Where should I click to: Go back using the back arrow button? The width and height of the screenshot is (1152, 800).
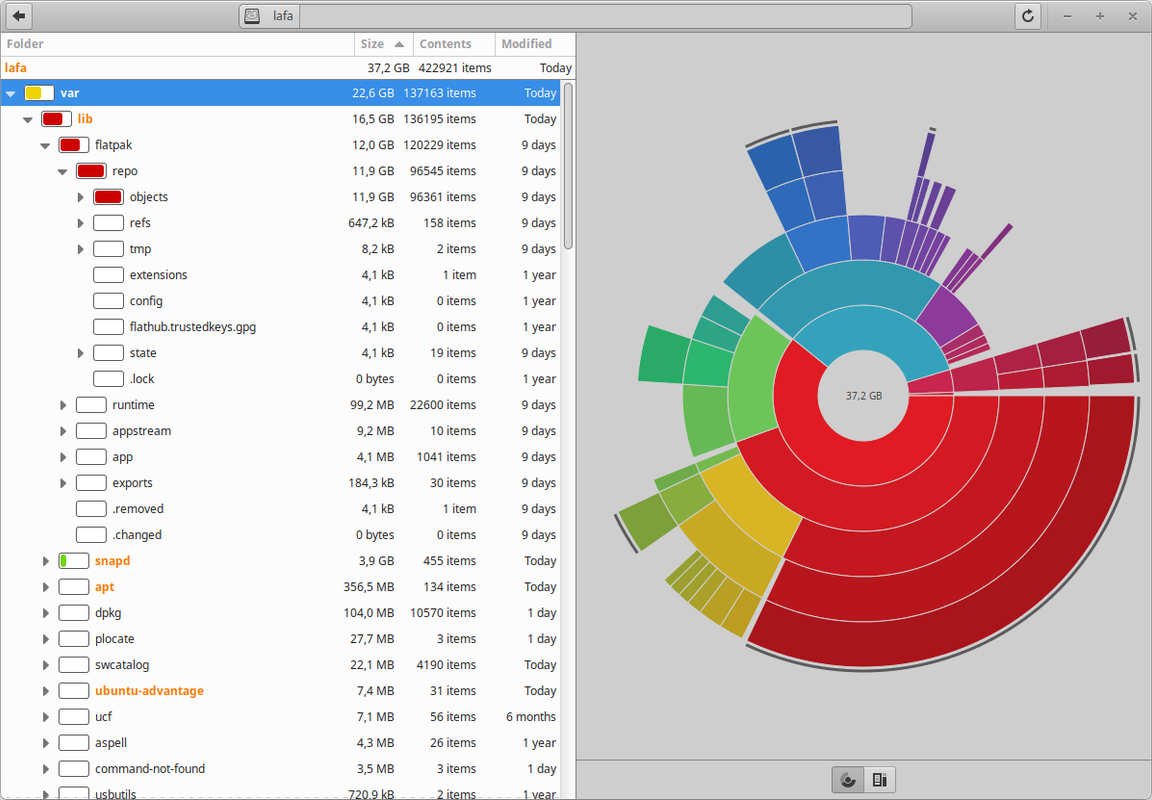[x=18, y=15]
